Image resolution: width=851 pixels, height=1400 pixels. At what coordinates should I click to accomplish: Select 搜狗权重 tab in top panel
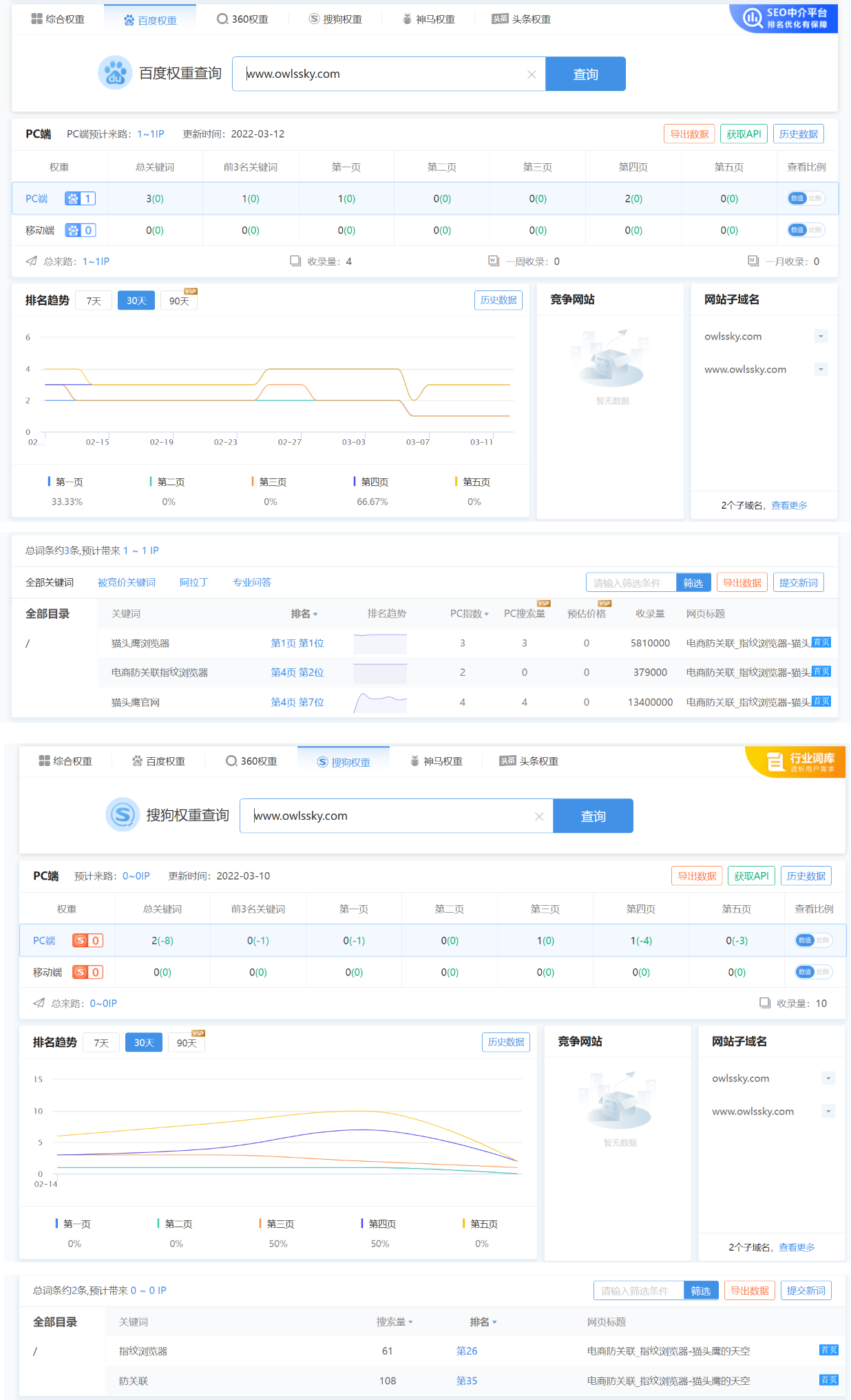pyautogui.click(x=335, y=19)
